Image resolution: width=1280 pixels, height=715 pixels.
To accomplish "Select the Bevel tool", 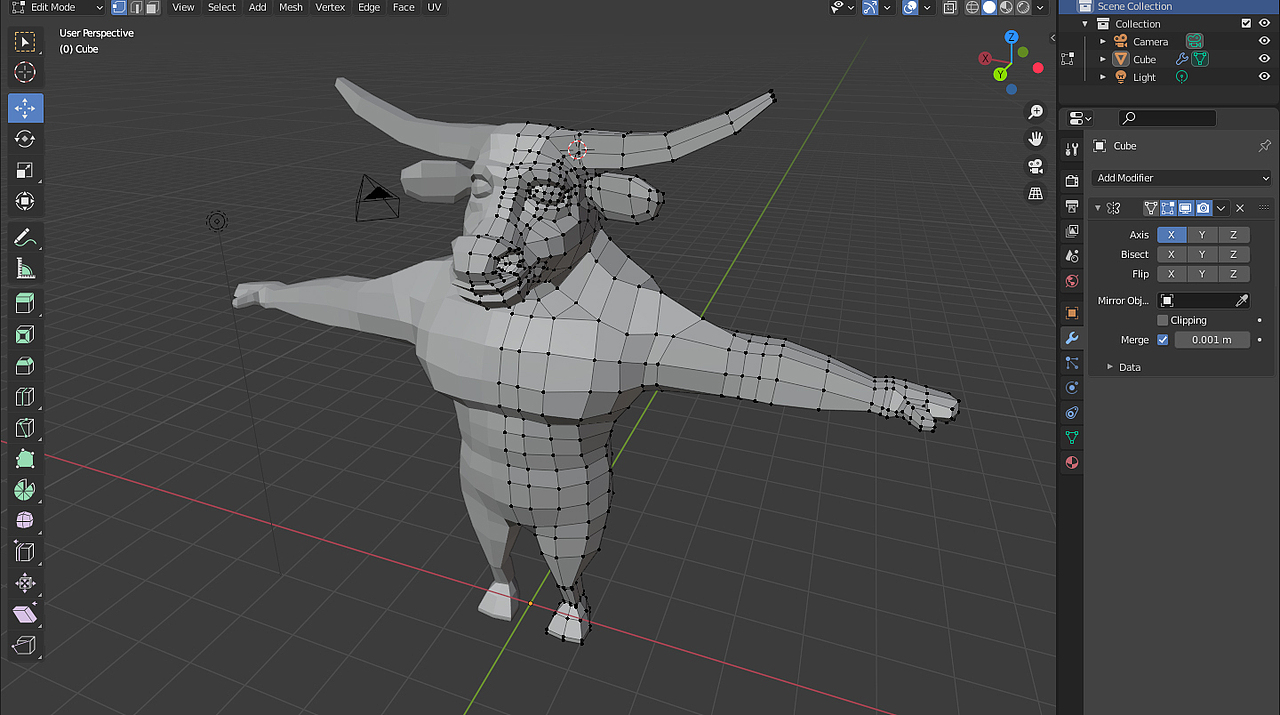I will point(25,366).
